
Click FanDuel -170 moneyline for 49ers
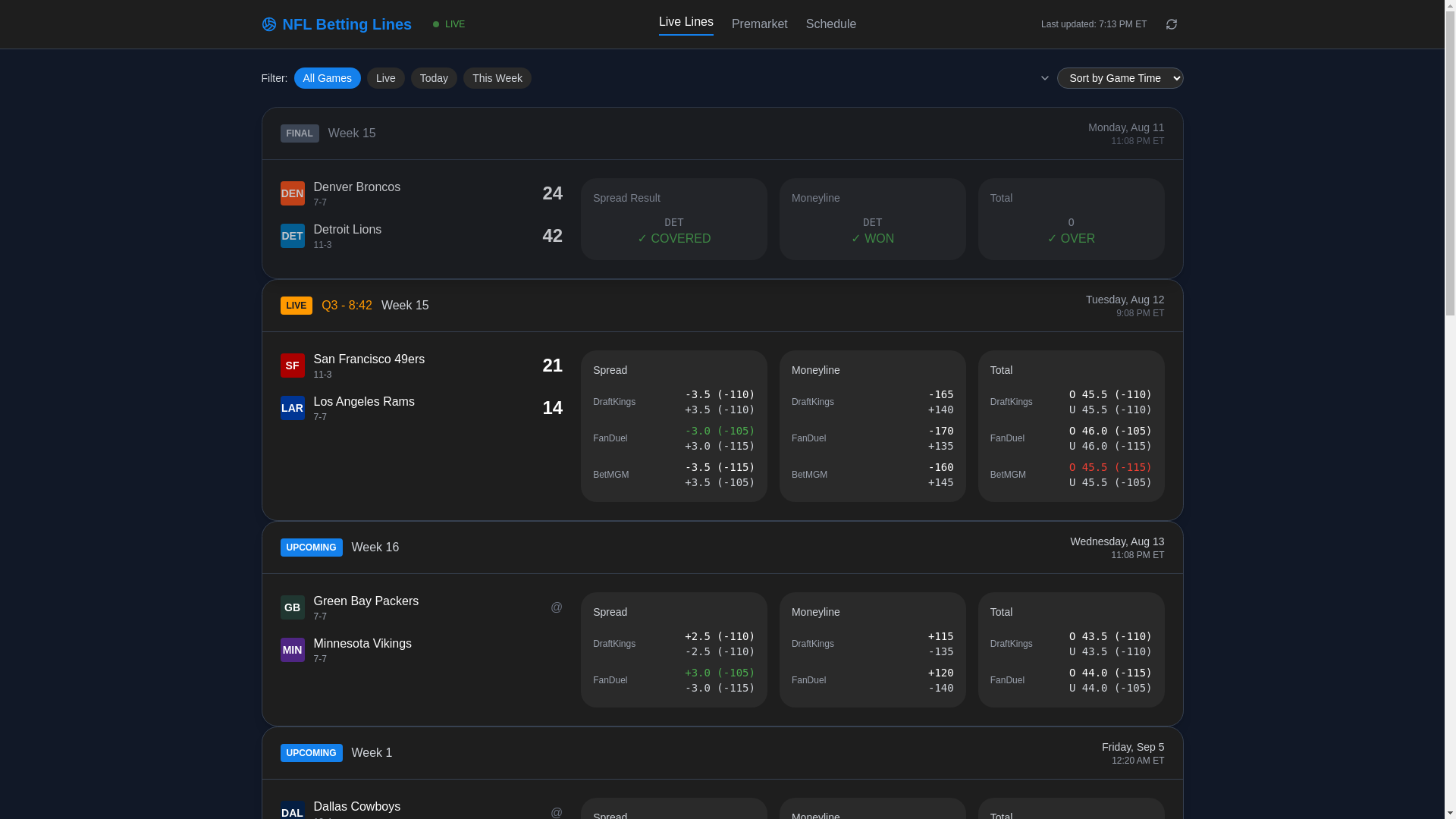(x=940, y=431)
